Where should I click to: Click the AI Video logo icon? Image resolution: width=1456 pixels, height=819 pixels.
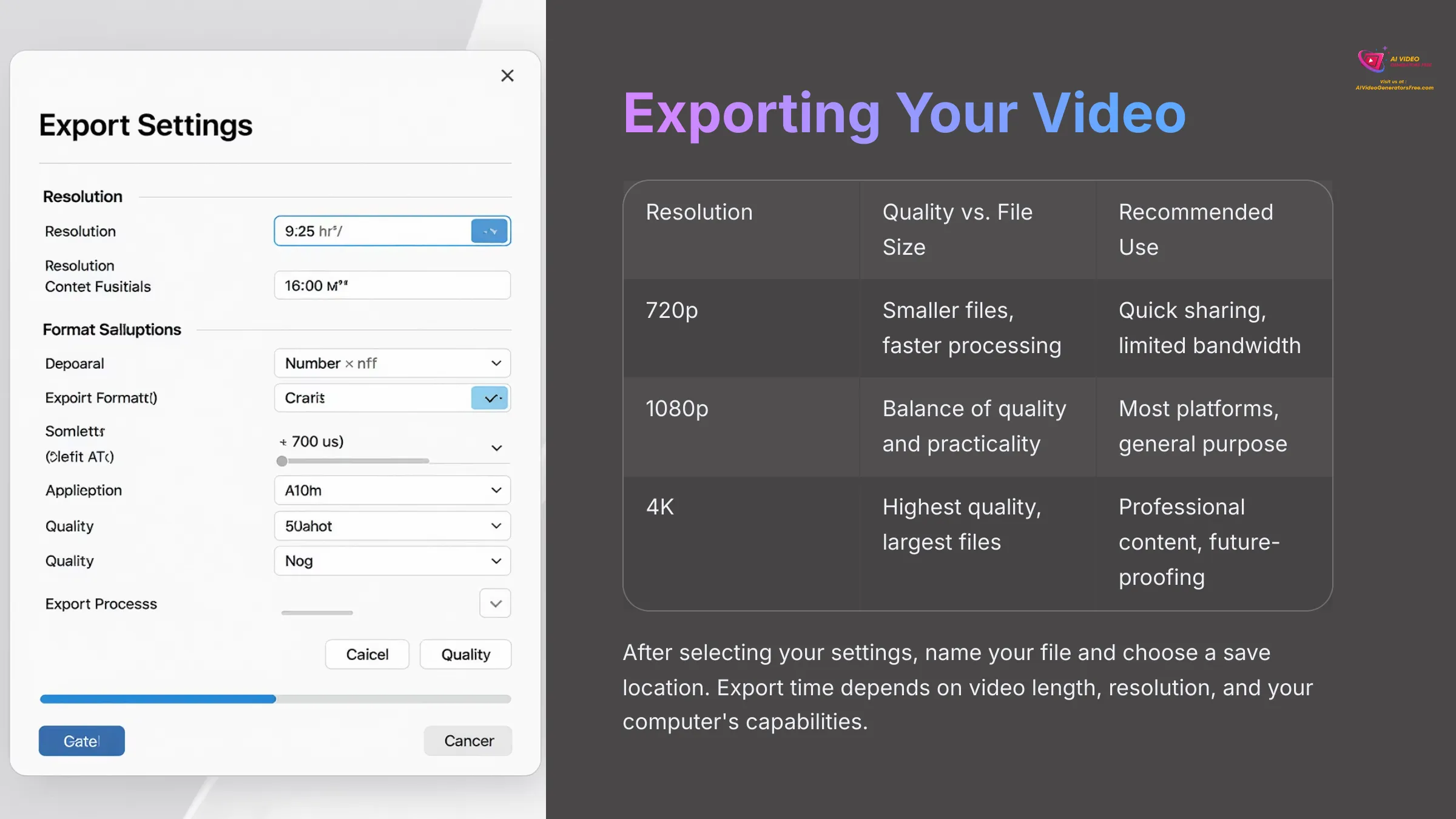(x=1372, y=60)
